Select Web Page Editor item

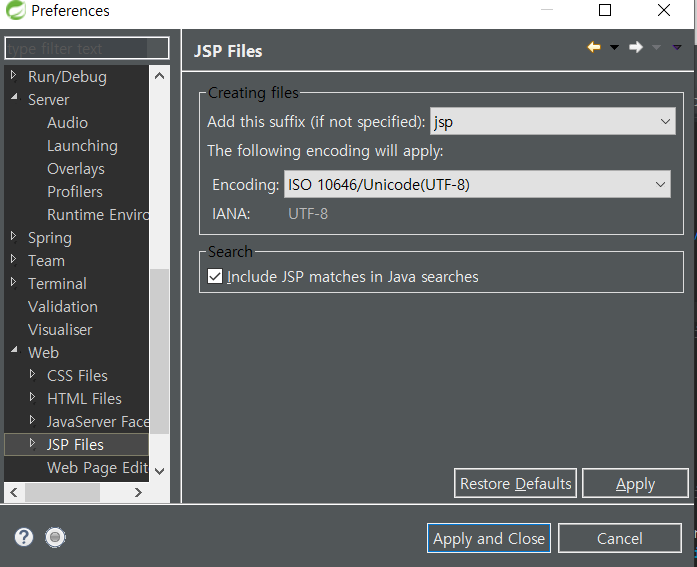(x=98, y=467)
